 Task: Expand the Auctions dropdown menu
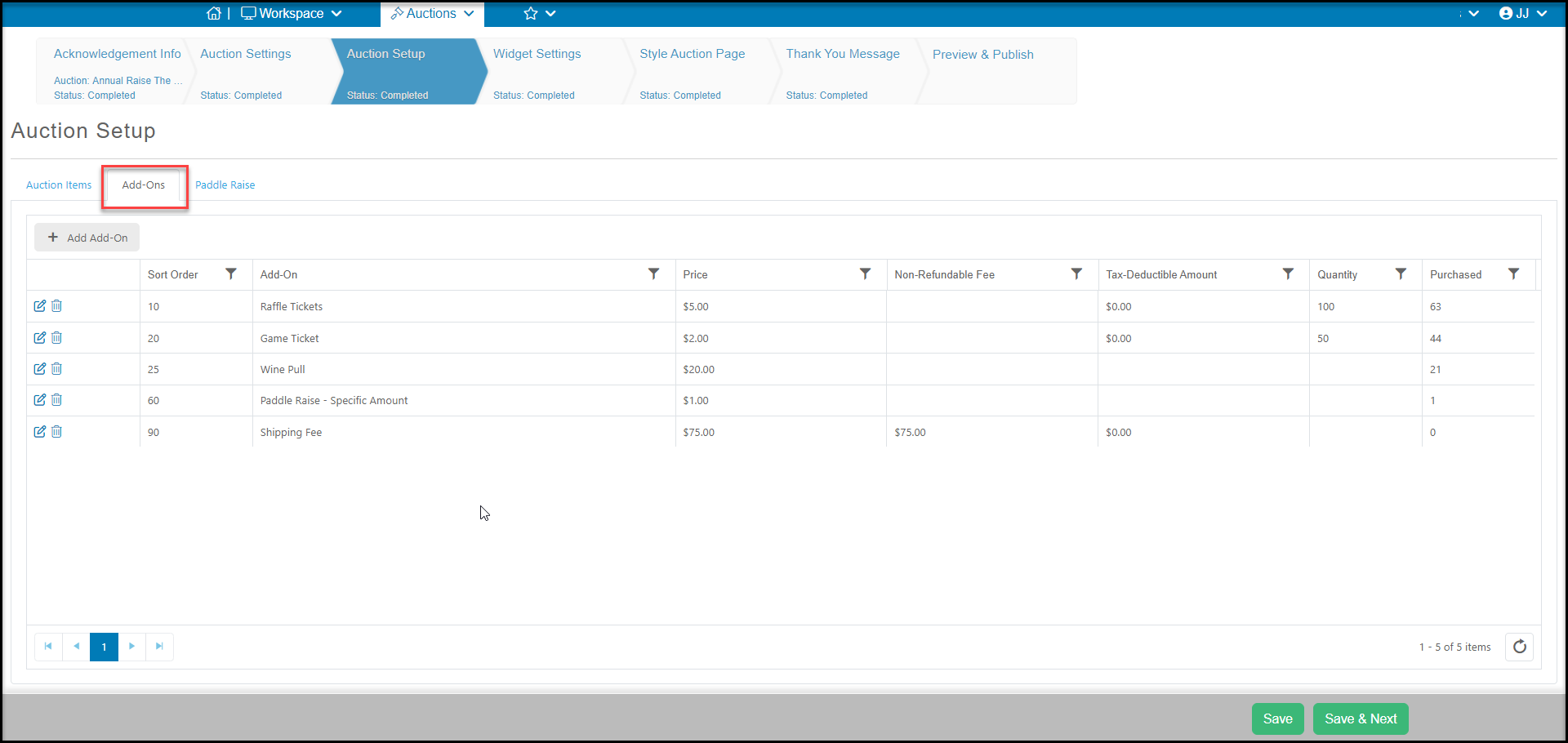tap(432, 13)
